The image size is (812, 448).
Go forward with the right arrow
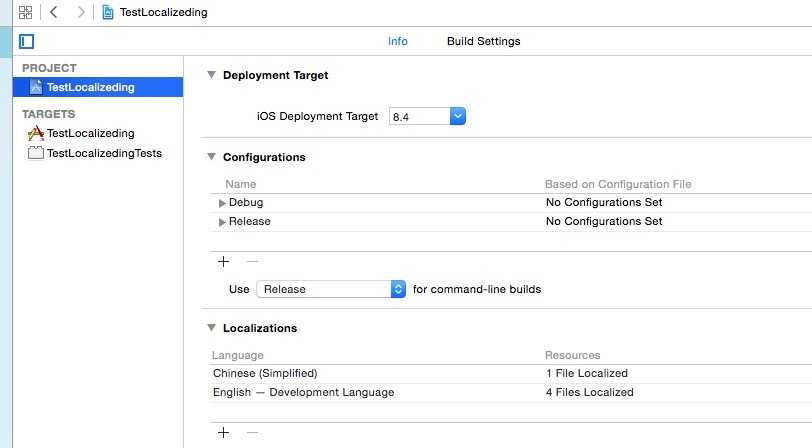pyautogui.click(x=80, y=12)
